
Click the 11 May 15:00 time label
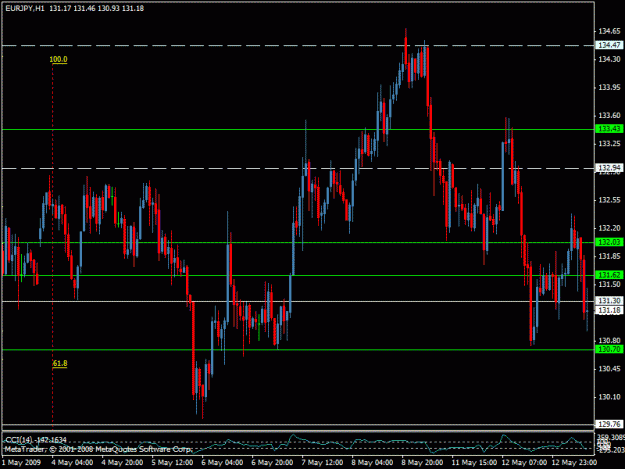[474, 463]
